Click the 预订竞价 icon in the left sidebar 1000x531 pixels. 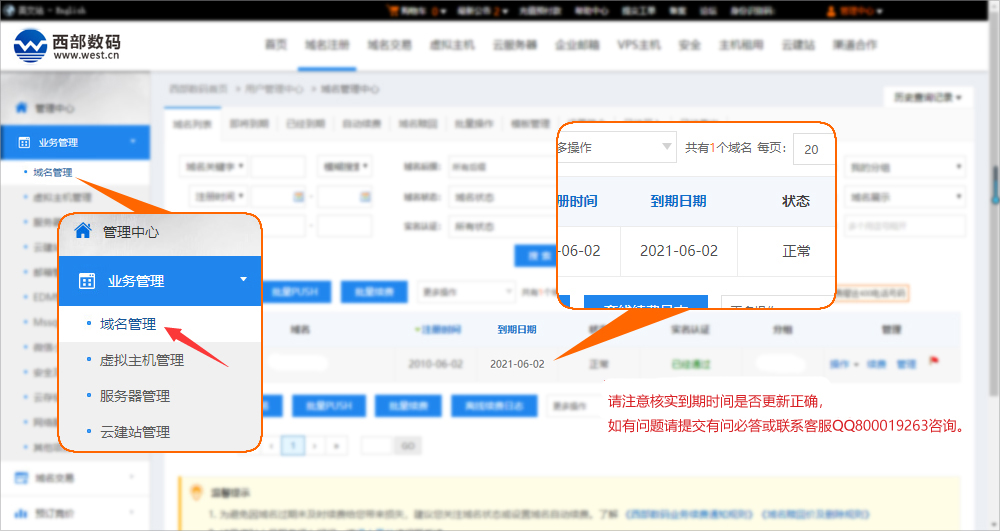[x=21, y=513]
